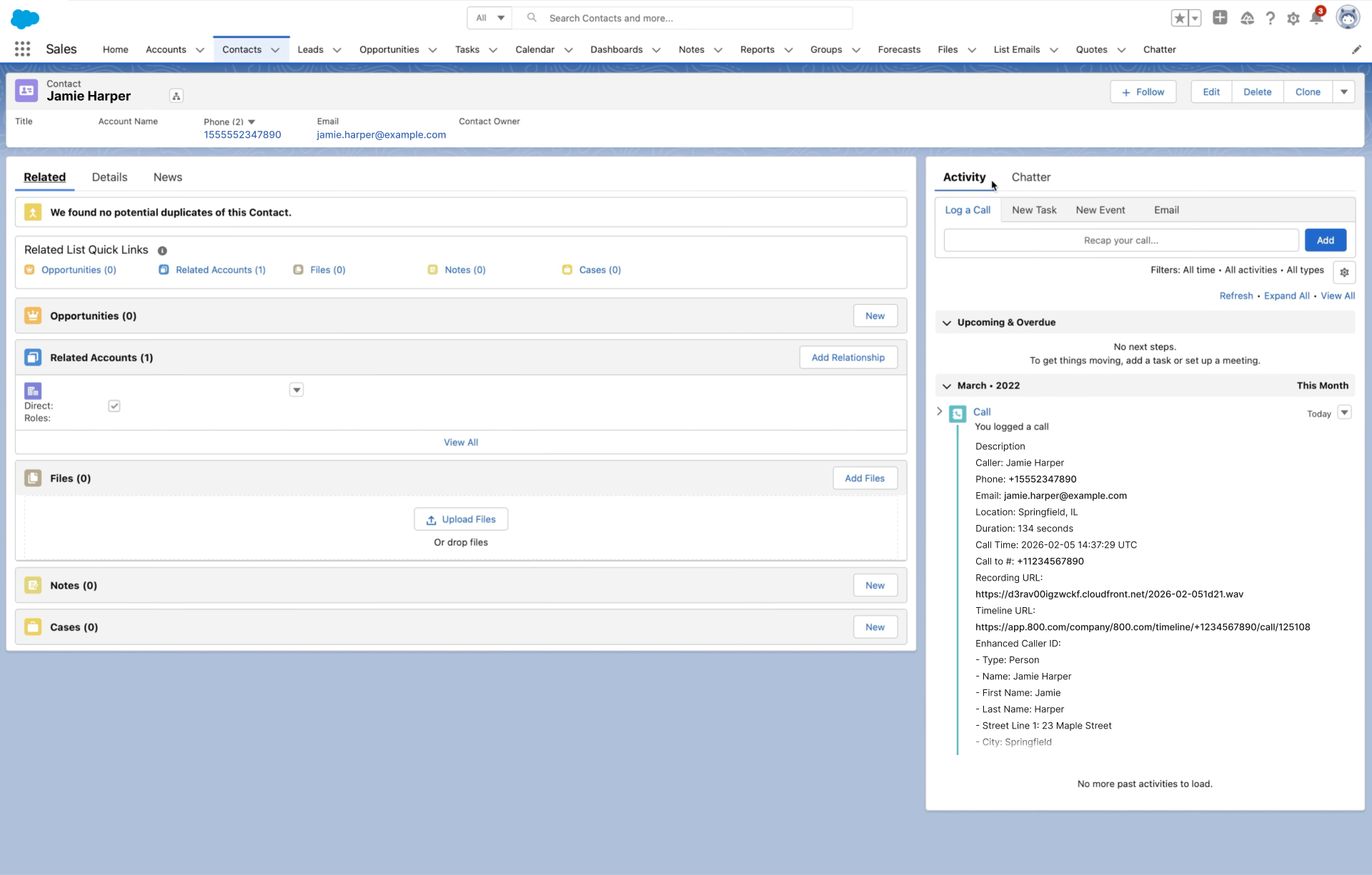Click the Follow button
This screenshot has width=1372, height=875.
point(1143,91)
